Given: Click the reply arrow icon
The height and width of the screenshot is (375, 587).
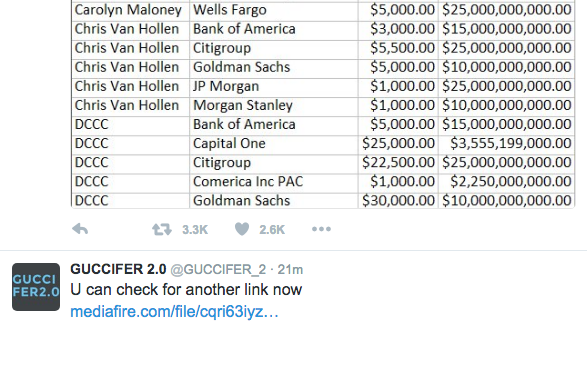Looking at the screenshot, I should click(x=80, y=229).
